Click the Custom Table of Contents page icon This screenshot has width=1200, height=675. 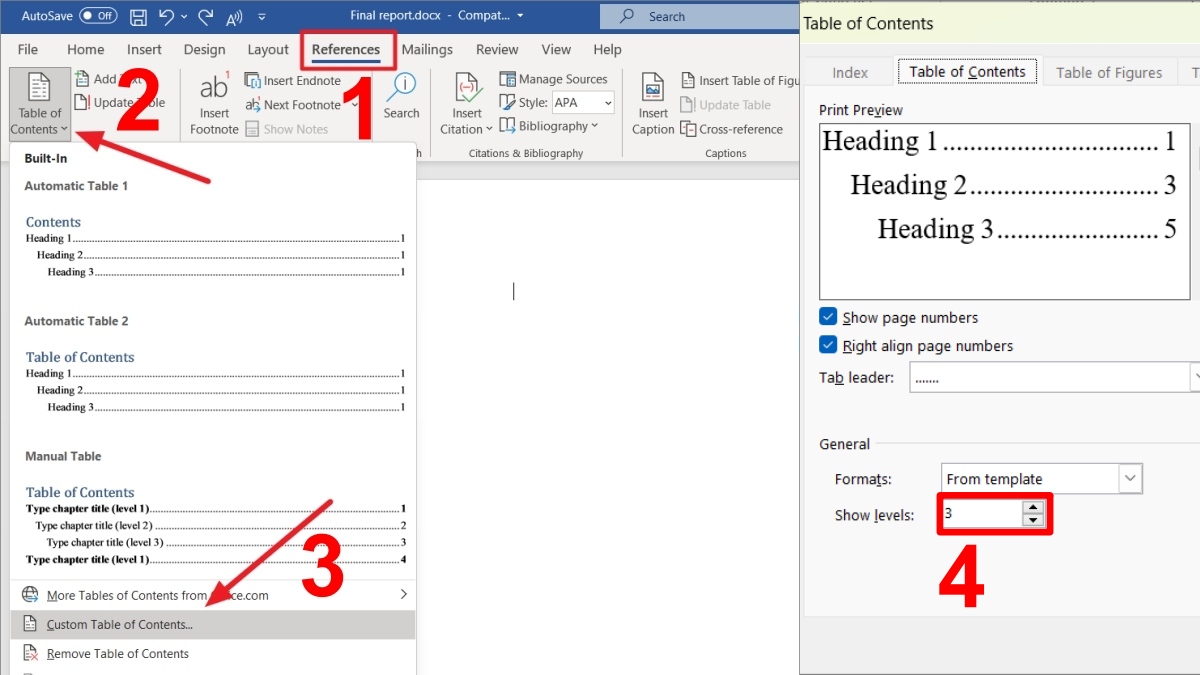(x=30, y=625)
